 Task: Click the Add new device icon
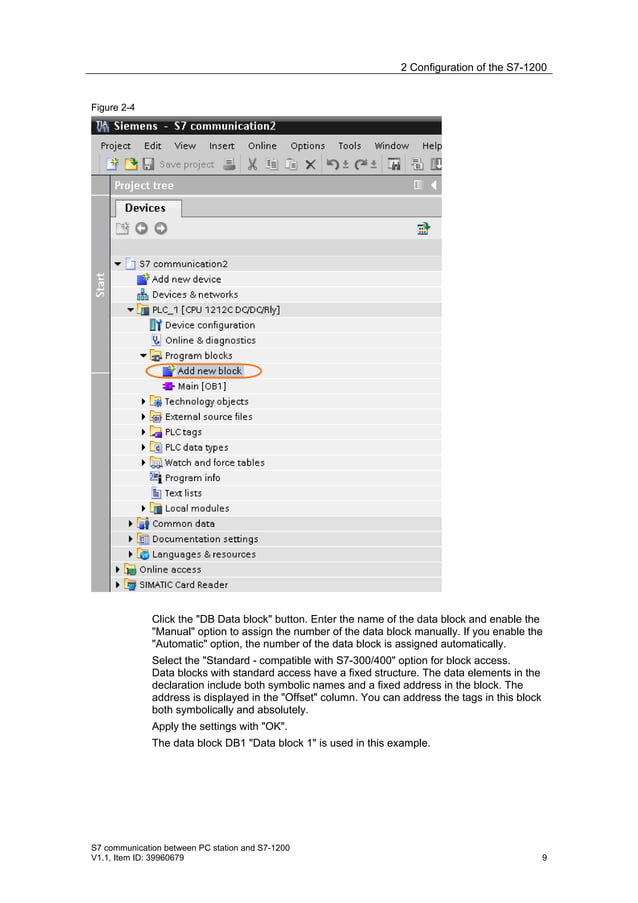[143, 279]
